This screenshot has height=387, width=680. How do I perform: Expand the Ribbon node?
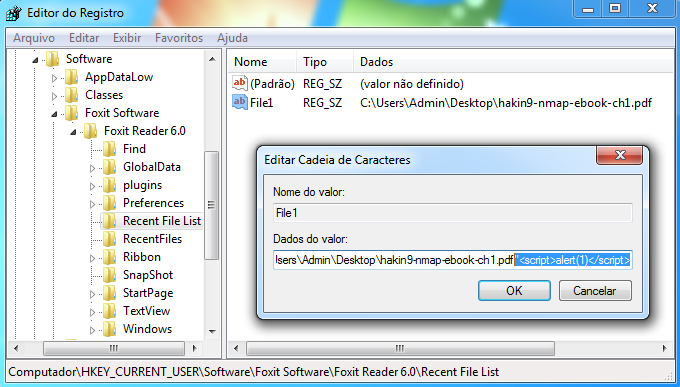92,258
